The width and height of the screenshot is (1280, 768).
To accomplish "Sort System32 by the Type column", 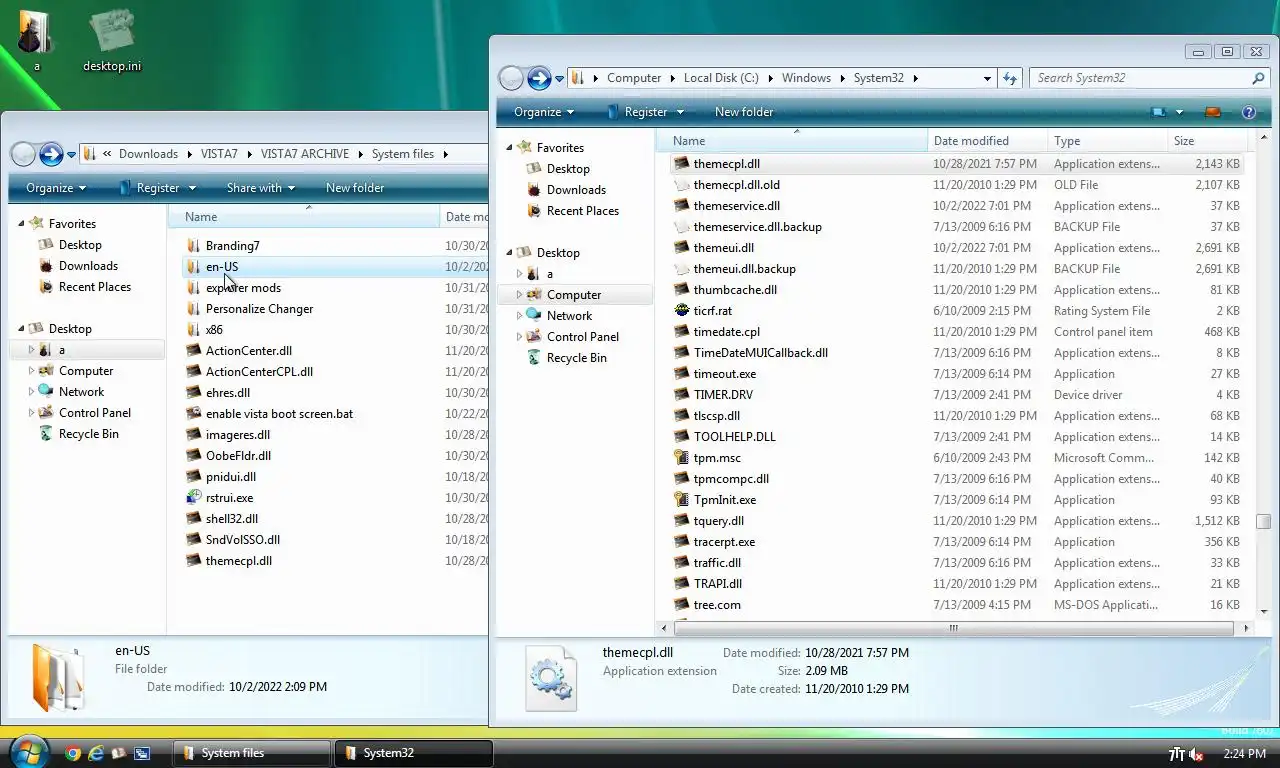I will click(x=1107, y=141).
